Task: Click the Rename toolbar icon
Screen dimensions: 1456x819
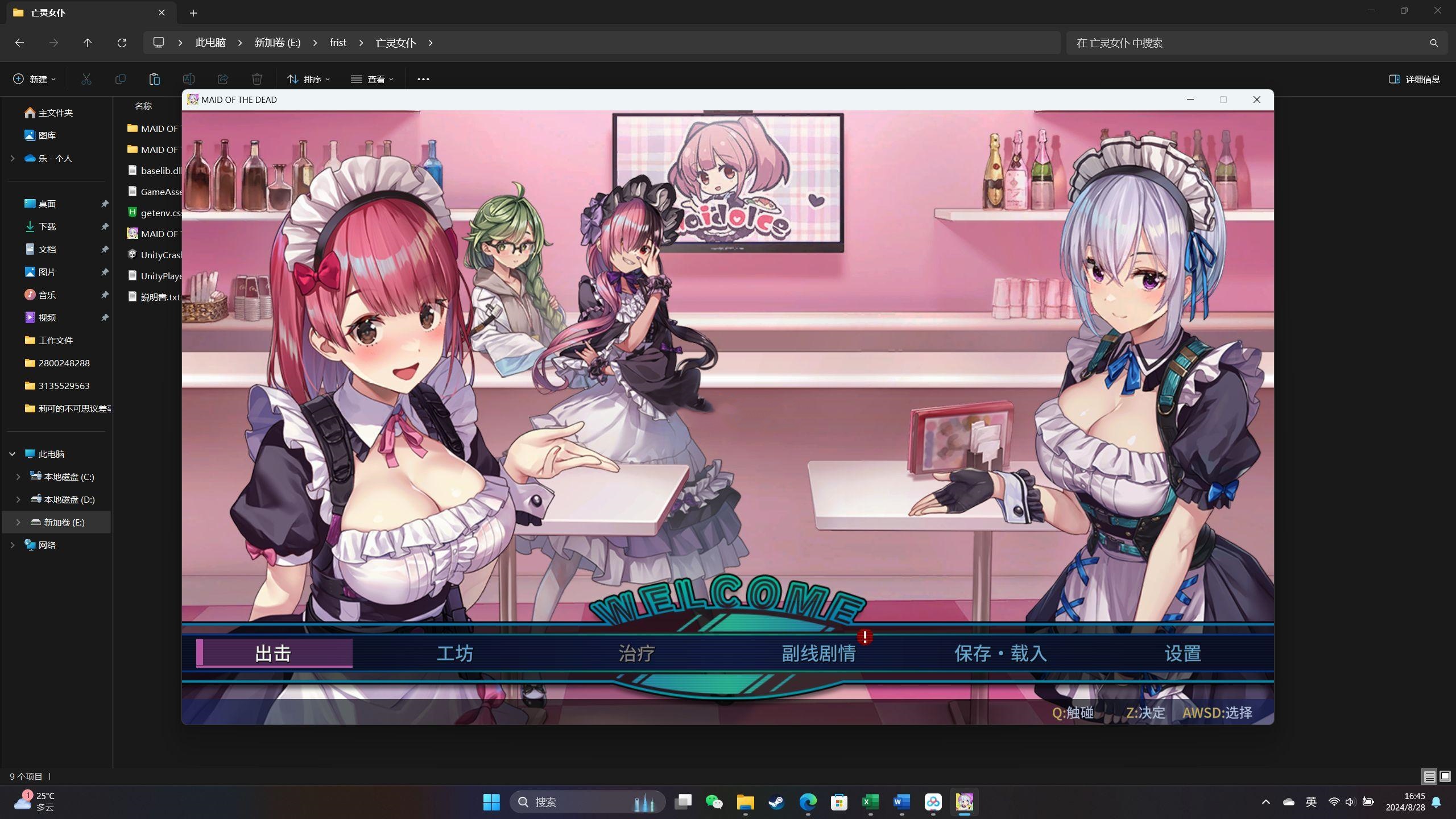Action: [189, 79]
